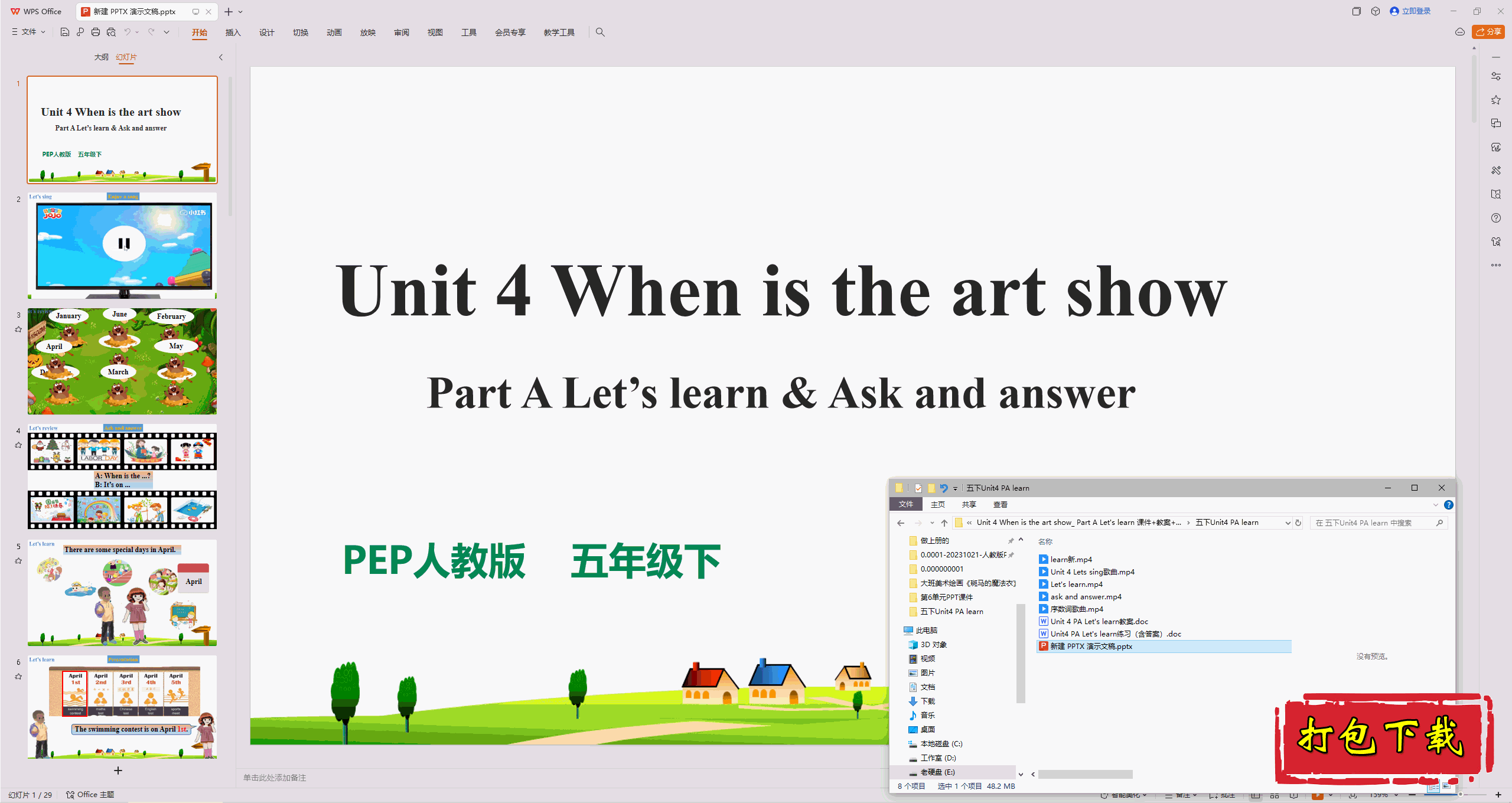
Task: Select slide 5 thumbnail about April
Action: coord(122,592)
